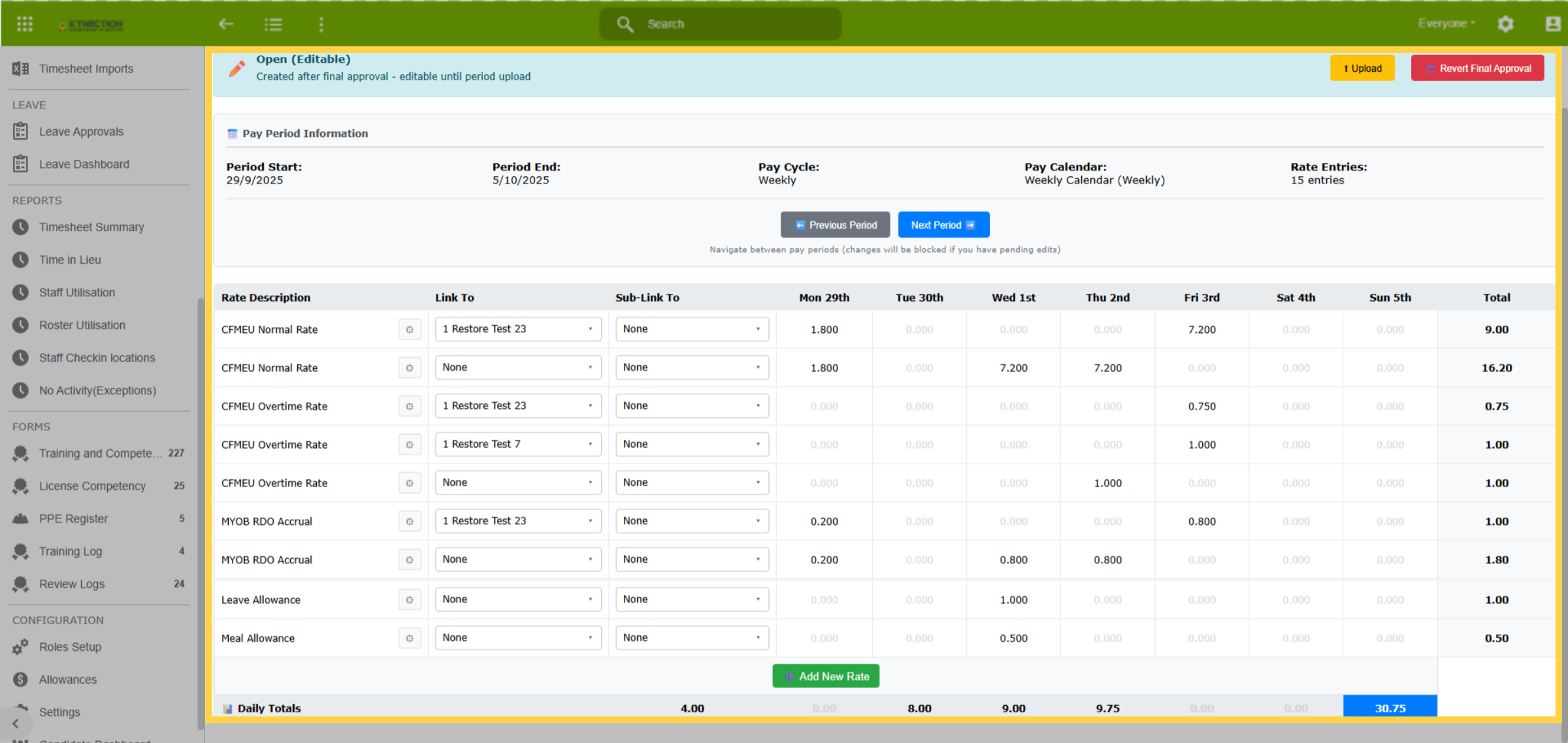Screen dimensions: 1568x743
Task: Open the vertical three-dot menu
Action: point(321,24)
